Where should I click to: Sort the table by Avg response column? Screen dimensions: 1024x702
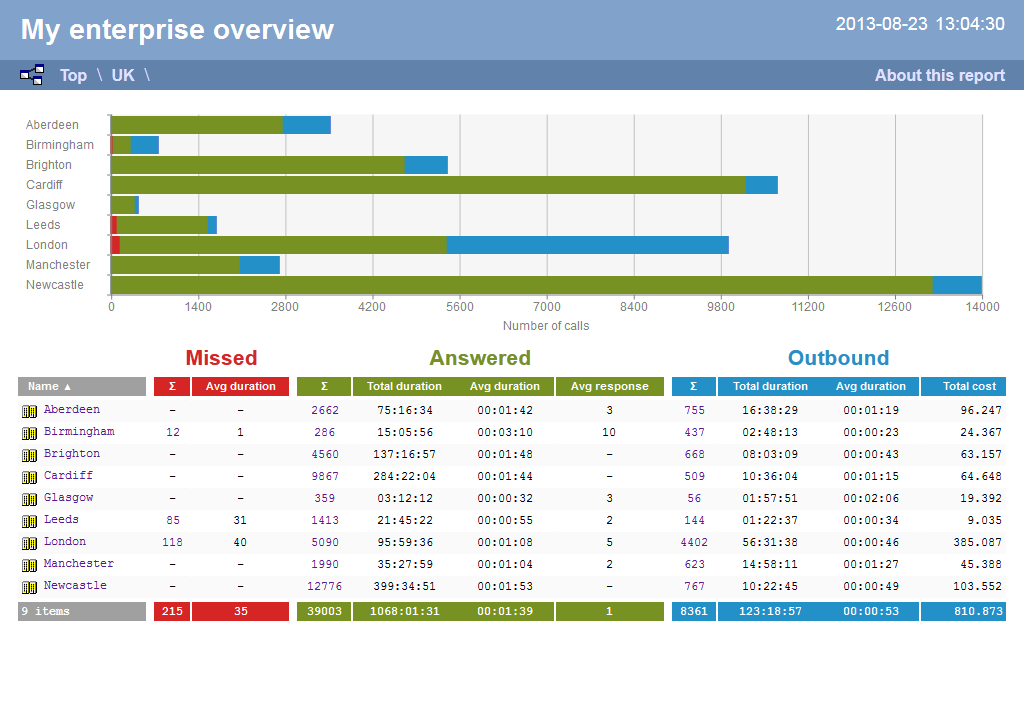click(609, 386)
